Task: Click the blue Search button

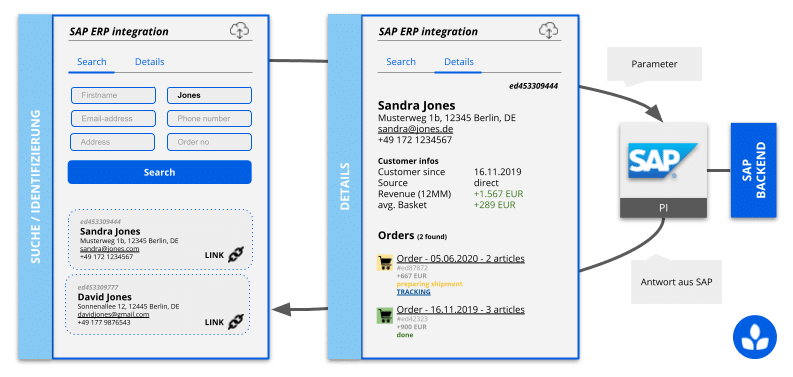Action: pos(159,172)
